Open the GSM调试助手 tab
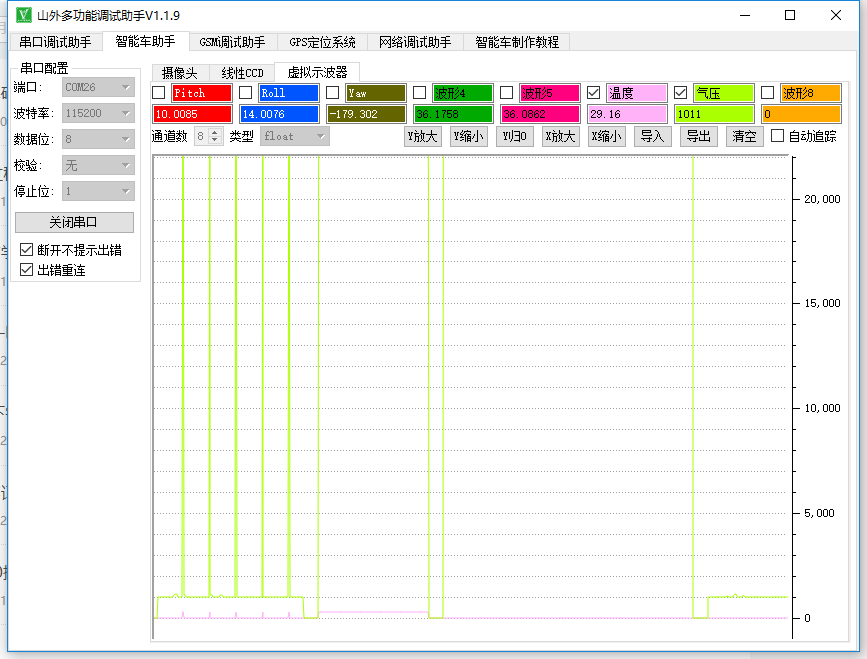867x659 pixels. (232, 42)
